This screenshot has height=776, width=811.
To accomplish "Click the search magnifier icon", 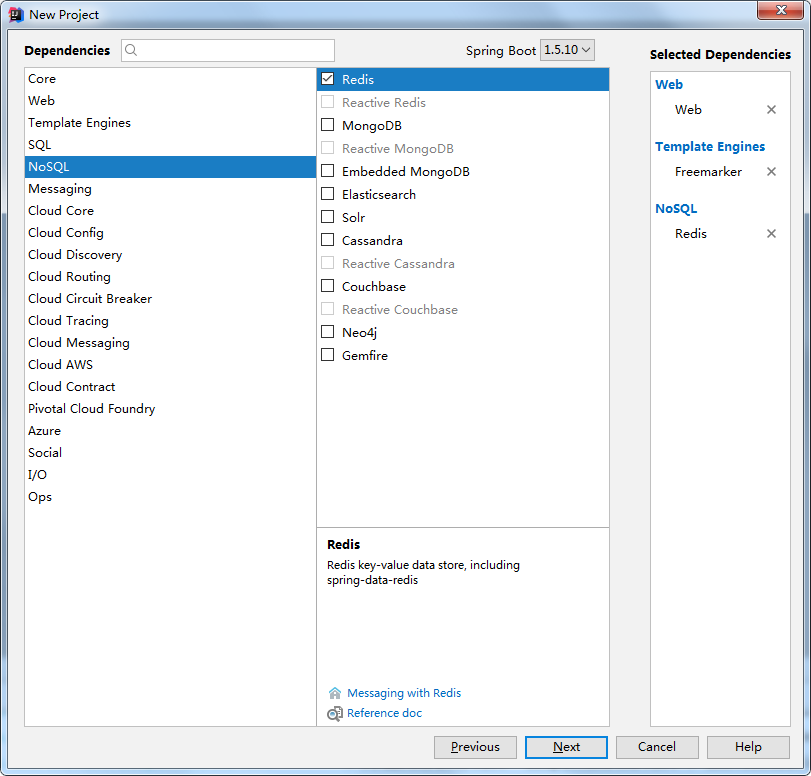I will point(131,50).
